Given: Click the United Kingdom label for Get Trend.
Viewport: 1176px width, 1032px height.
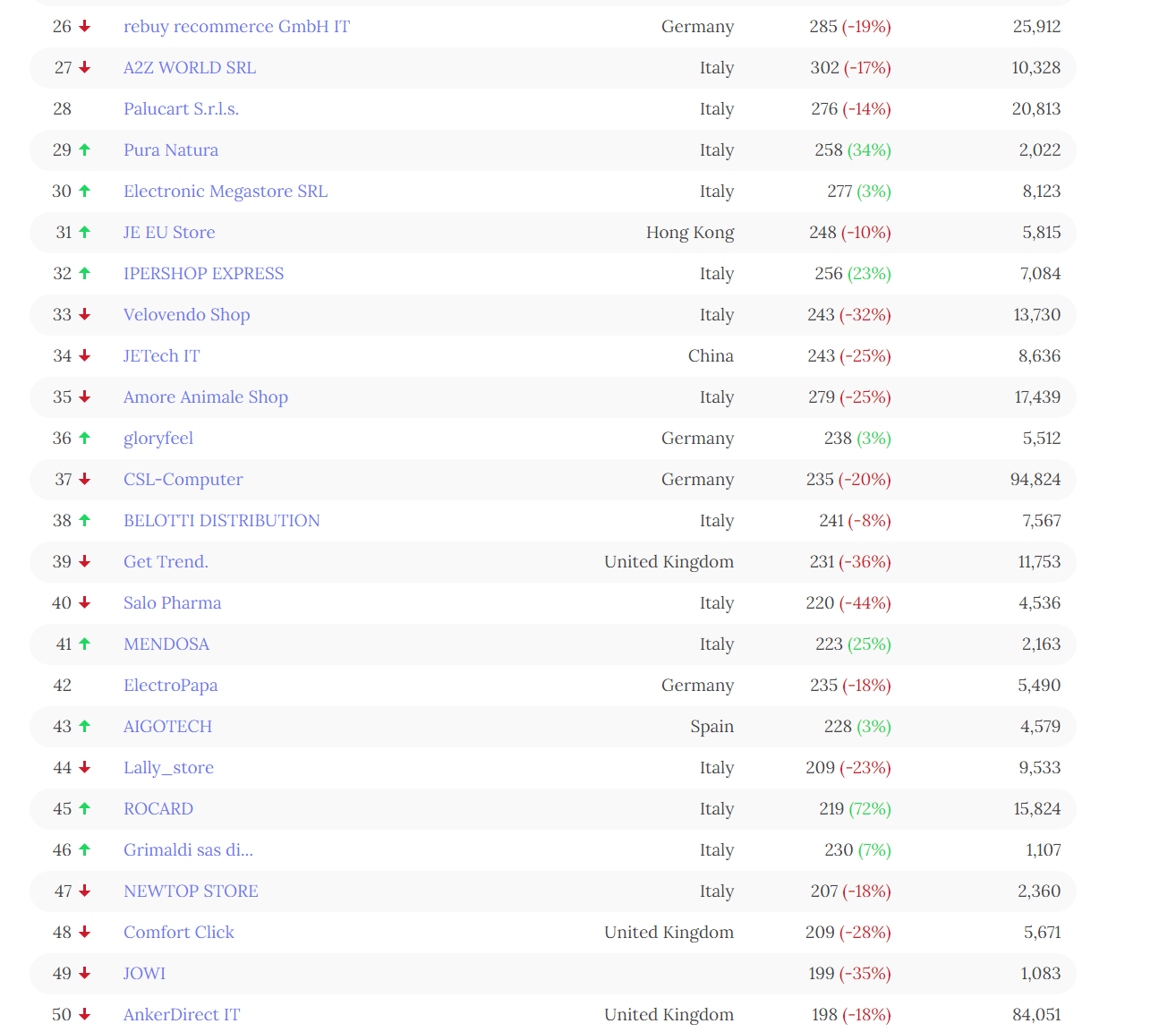Looking at the screenshot, I should (669, 561).
